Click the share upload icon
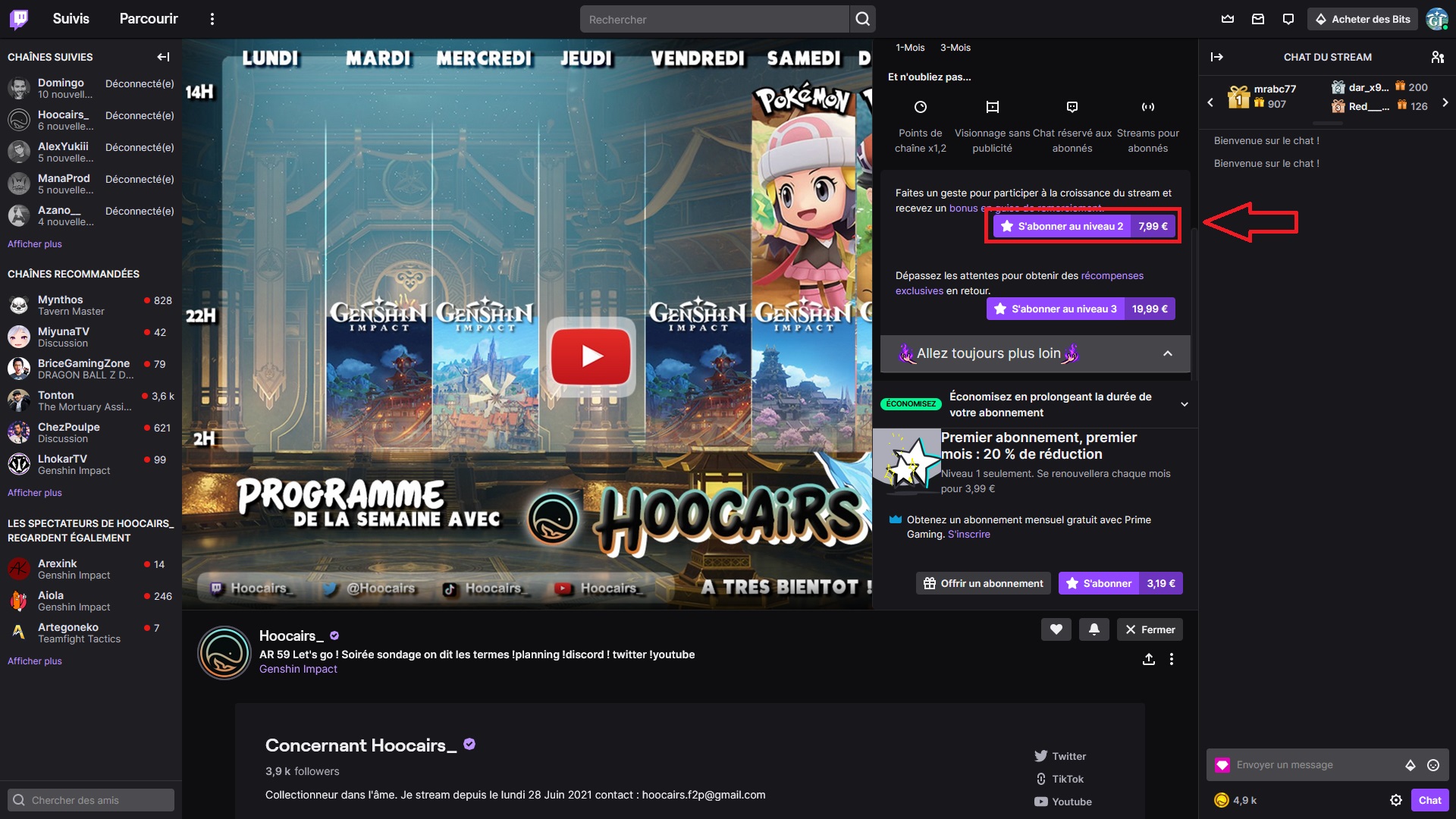The image size is (1456, 819). [x=1149, y=659]
